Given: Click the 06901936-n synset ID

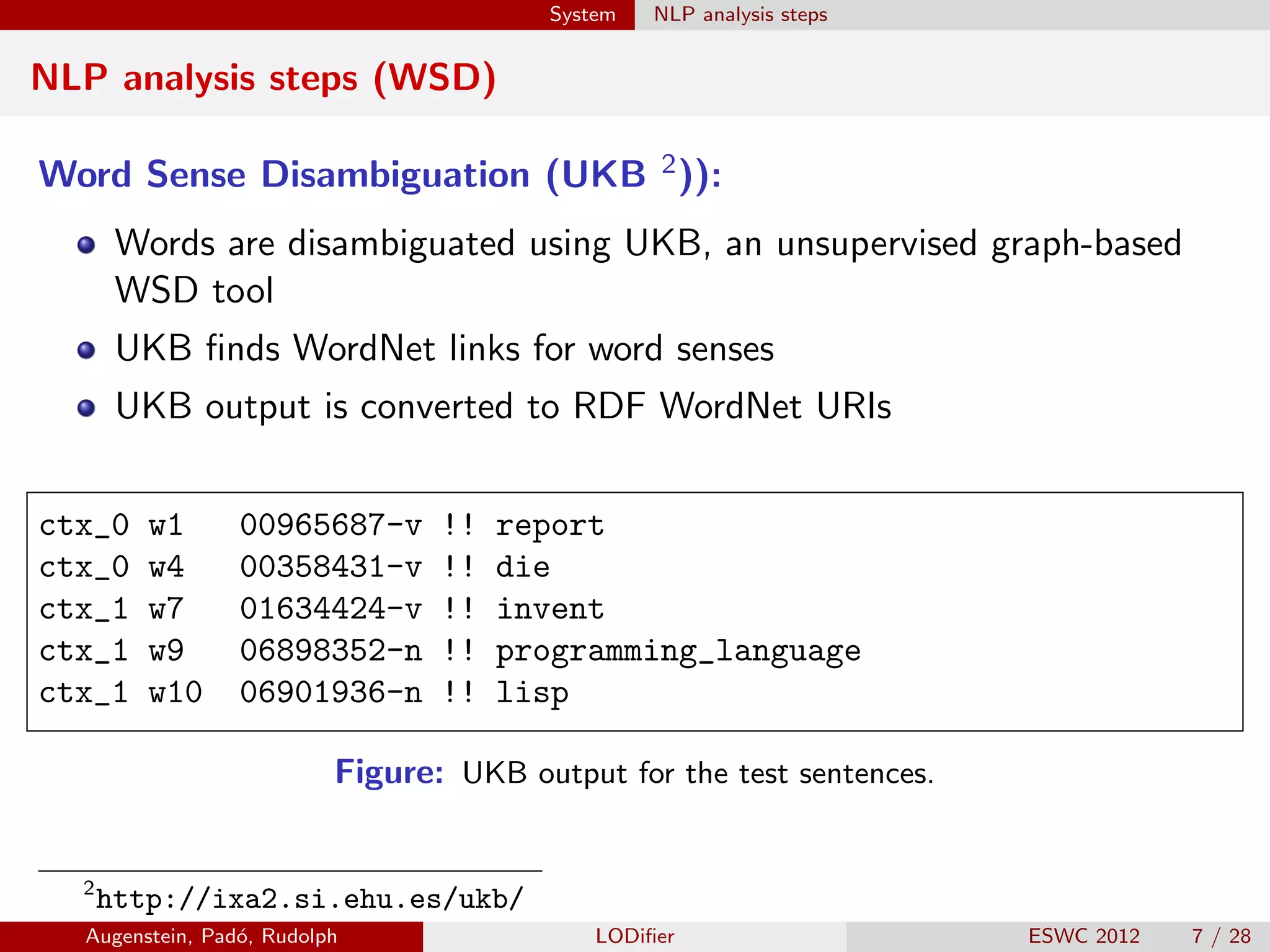Looking at the screenshot, I should pos(331,692).
